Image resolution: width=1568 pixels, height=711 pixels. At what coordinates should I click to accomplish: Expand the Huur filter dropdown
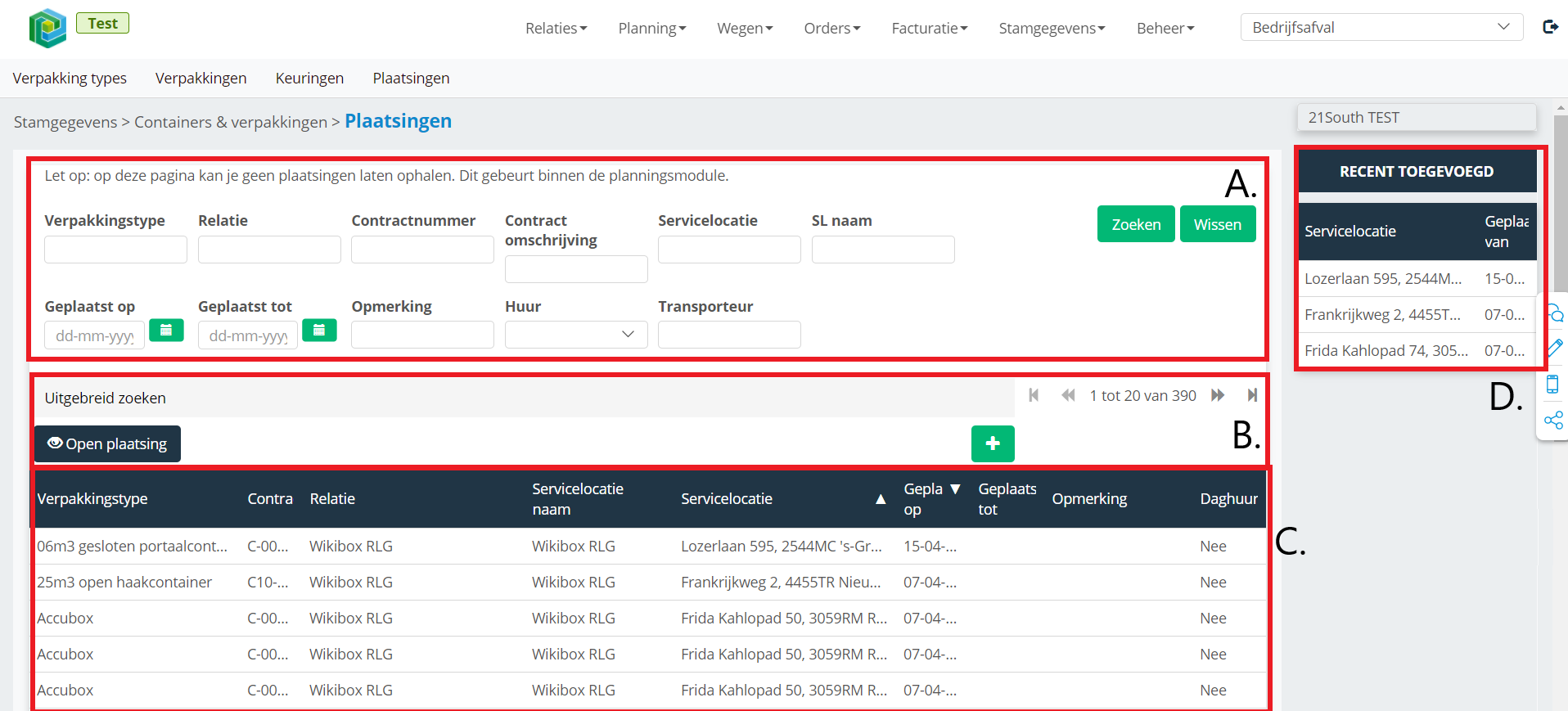coord(576,335)
